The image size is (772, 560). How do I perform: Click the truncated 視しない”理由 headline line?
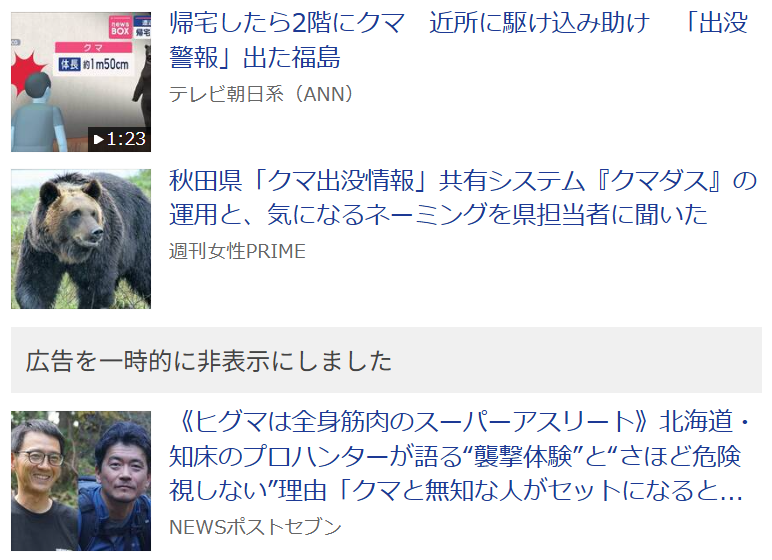(x=456, y=491)
